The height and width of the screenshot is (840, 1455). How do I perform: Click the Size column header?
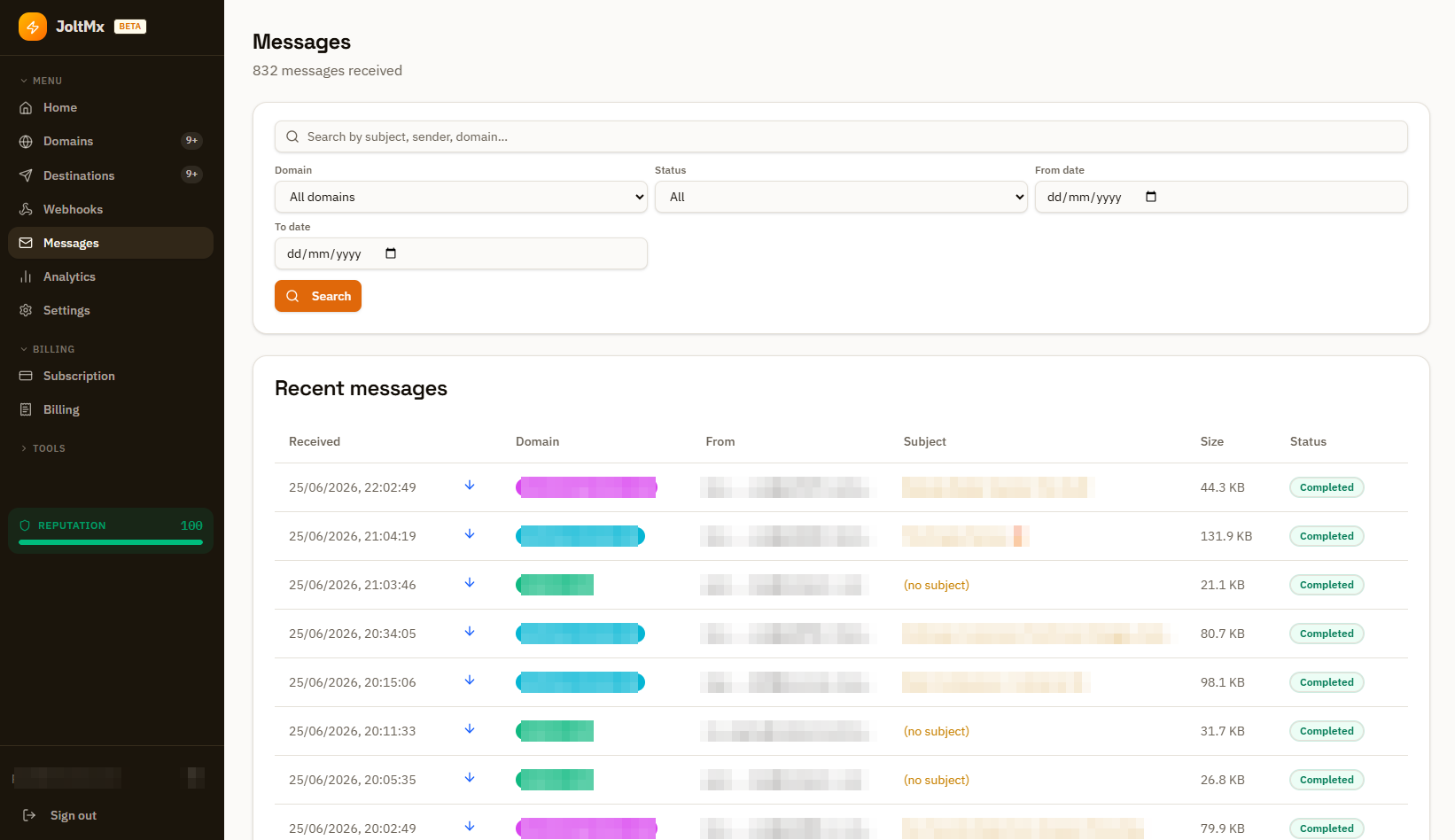(x=1212, y=441)
